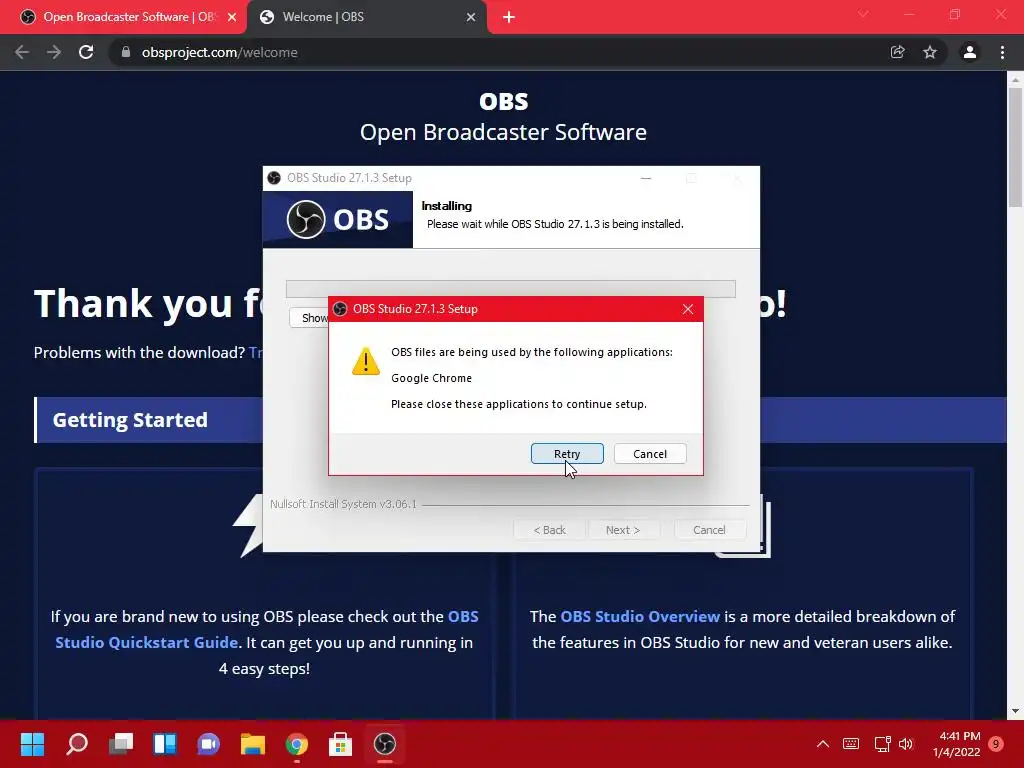The image size is (1024, 768).
Task: Open the notification badge showing 9
Action: (x=996, y=744)
